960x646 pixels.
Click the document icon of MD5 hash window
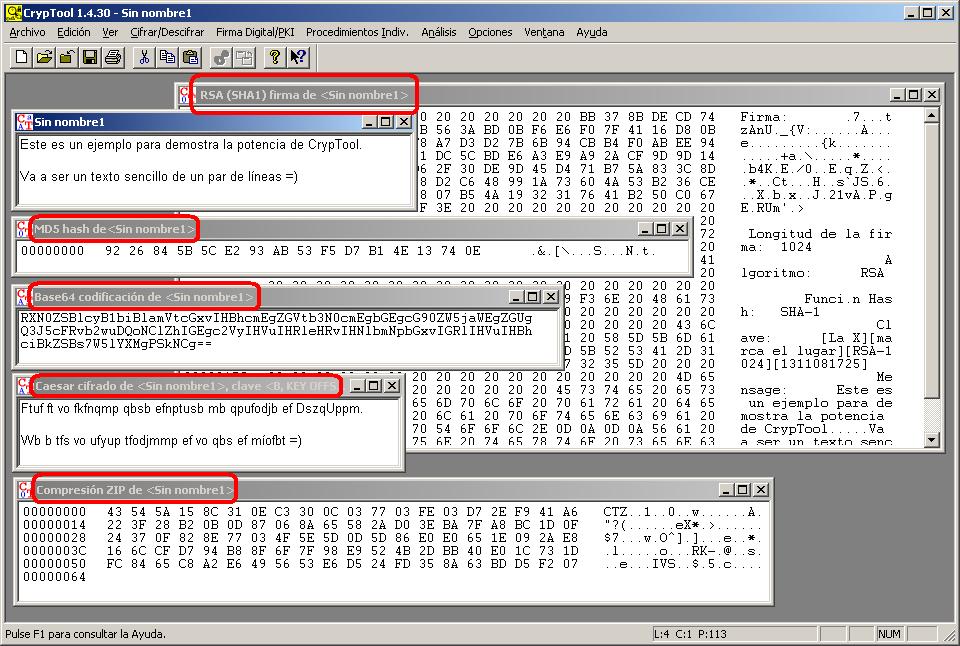click(x=23, y=228)
